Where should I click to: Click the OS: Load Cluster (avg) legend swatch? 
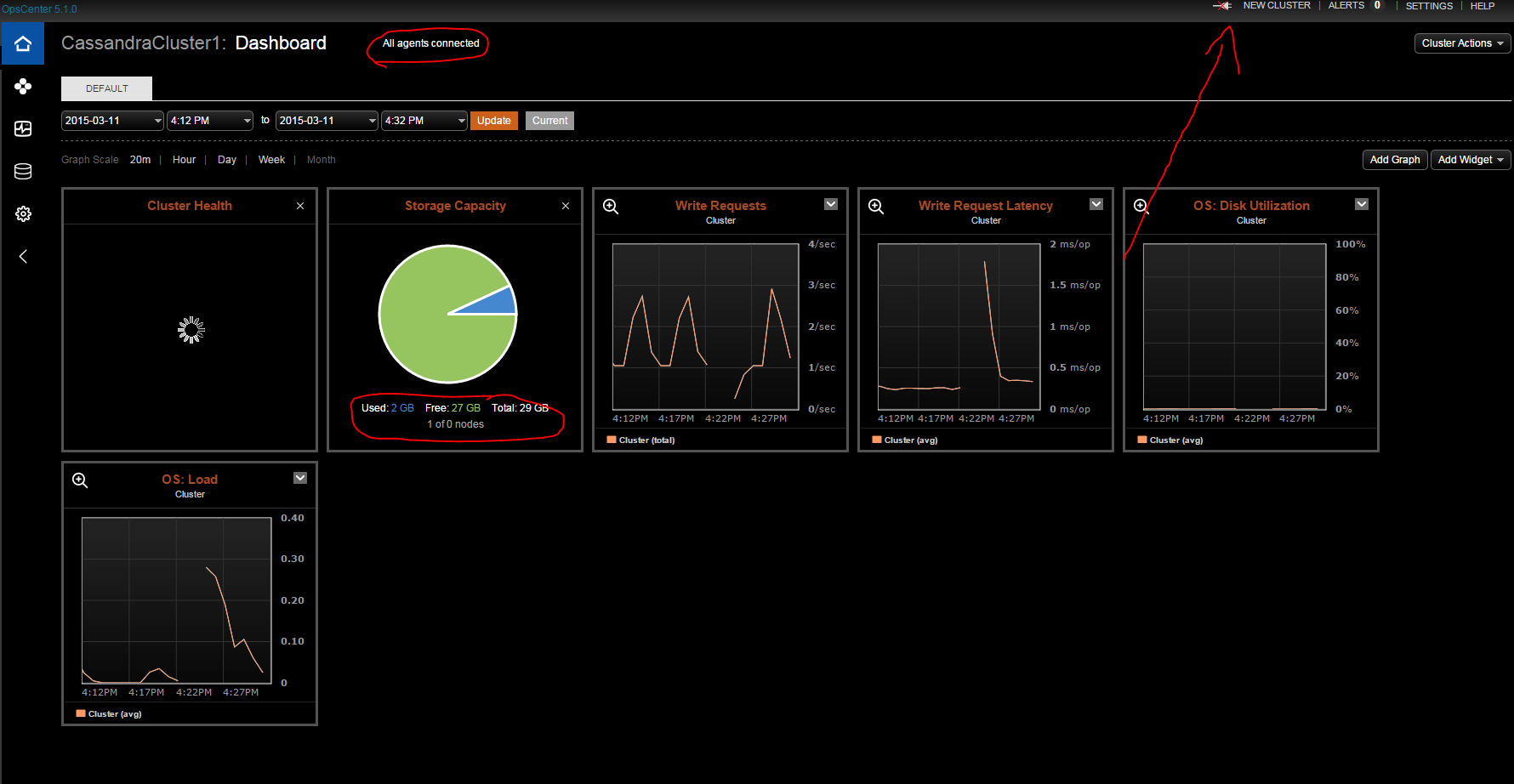tap(81, 713)
